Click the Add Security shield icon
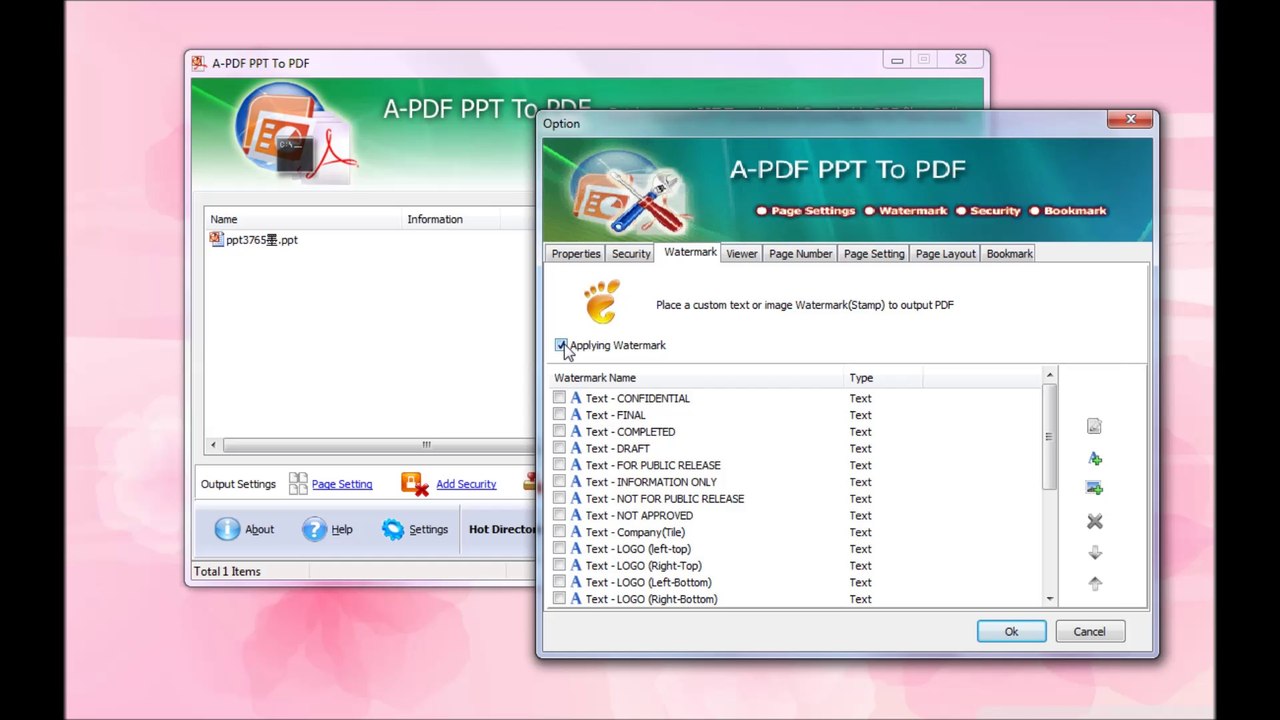The image size is (1280, 720). pyautogui.click(x=414, y=484)
